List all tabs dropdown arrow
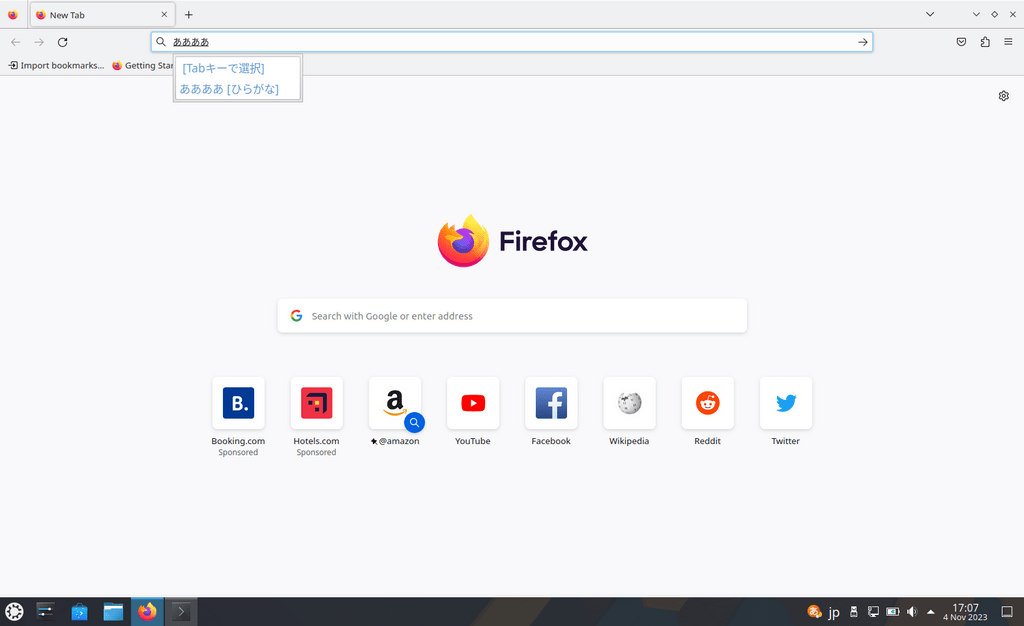1024x626 pixels. pyautogui.click(x=930, y=14)
